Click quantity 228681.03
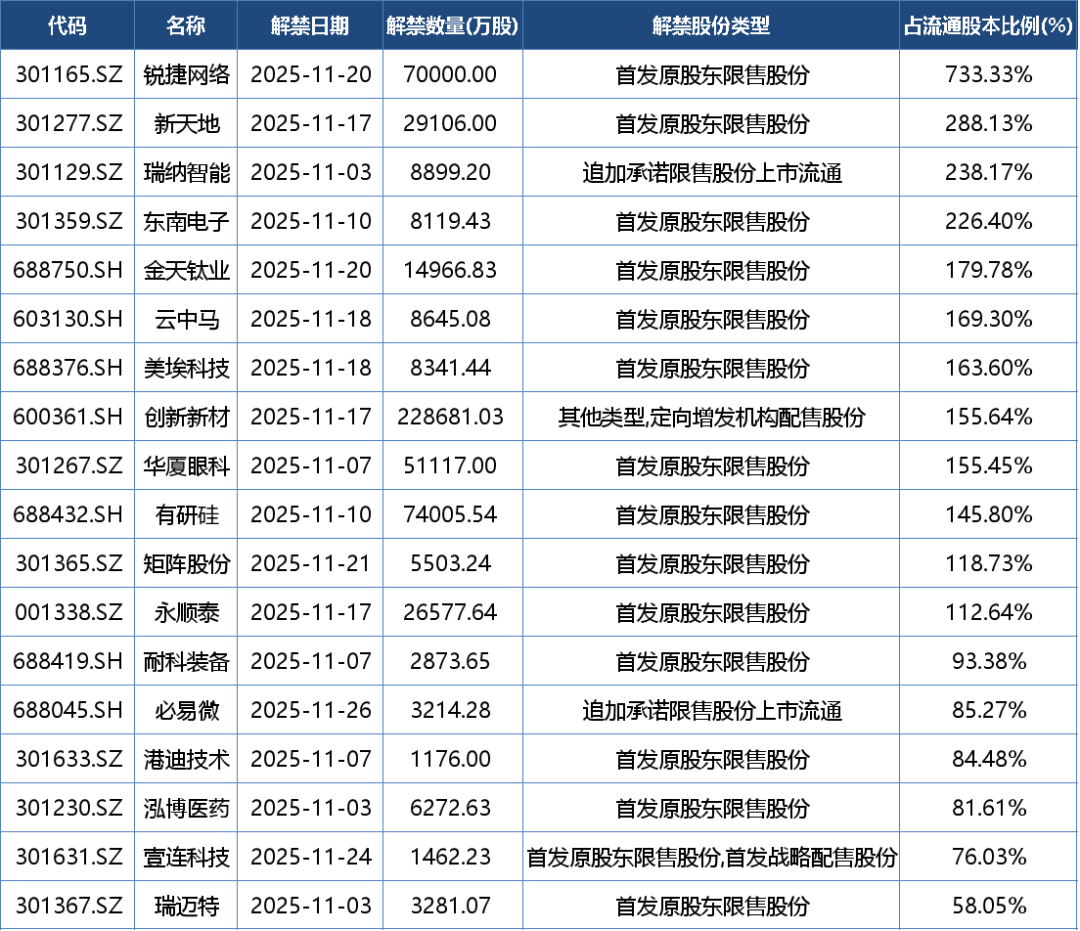 point(450,417)
